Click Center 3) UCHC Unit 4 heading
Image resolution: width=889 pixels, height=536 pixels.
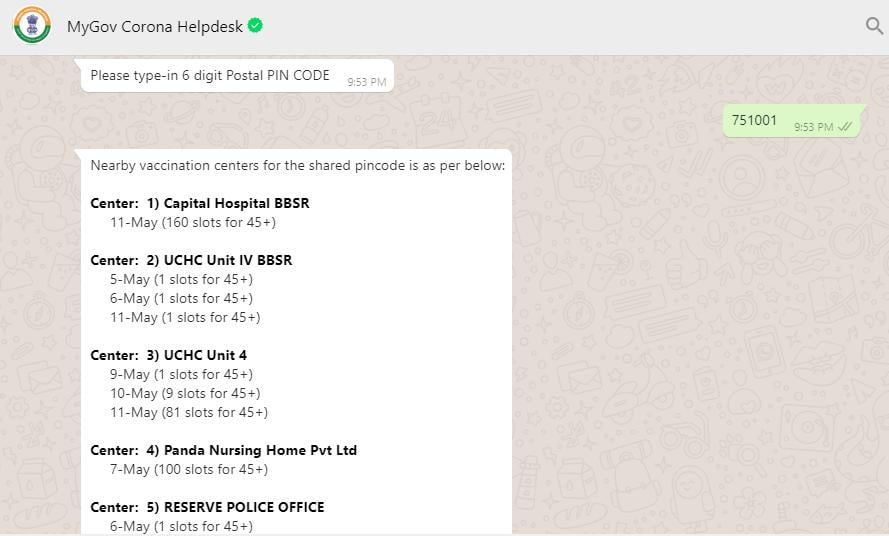169,355
